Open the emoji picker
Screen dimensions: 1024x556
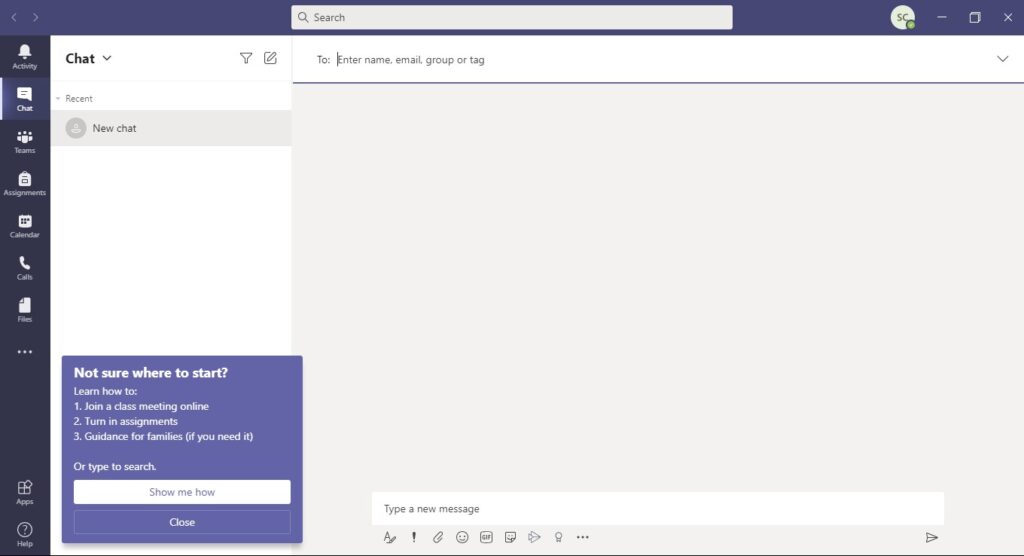[x=462, y=537]
